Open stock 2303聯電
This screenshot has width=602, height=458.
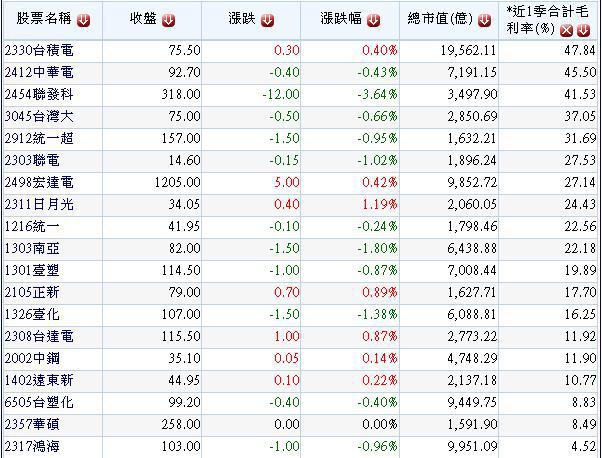coord(32,160)
